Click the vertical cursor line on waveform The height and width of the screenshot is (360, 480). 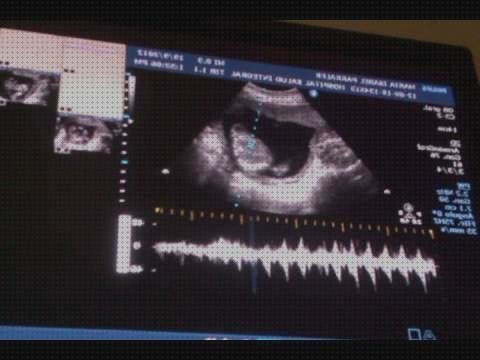click(254, 253)
